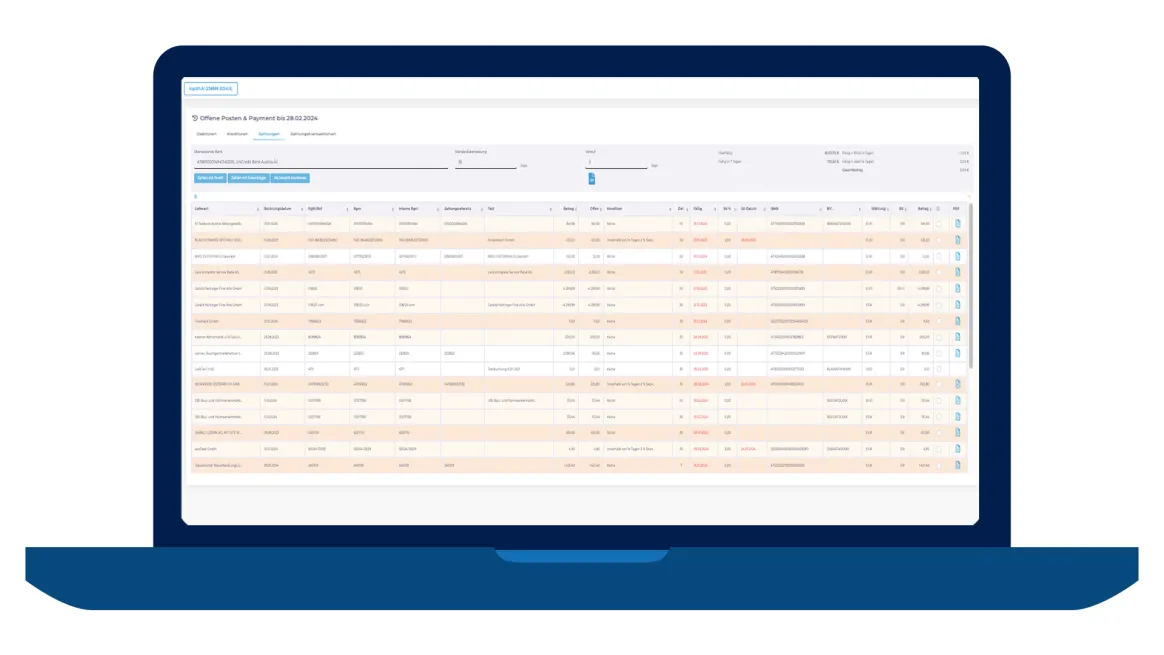Focus the Verlauf input field
Viewport: 1164px width, 655px height.
(x=616, y=162)
